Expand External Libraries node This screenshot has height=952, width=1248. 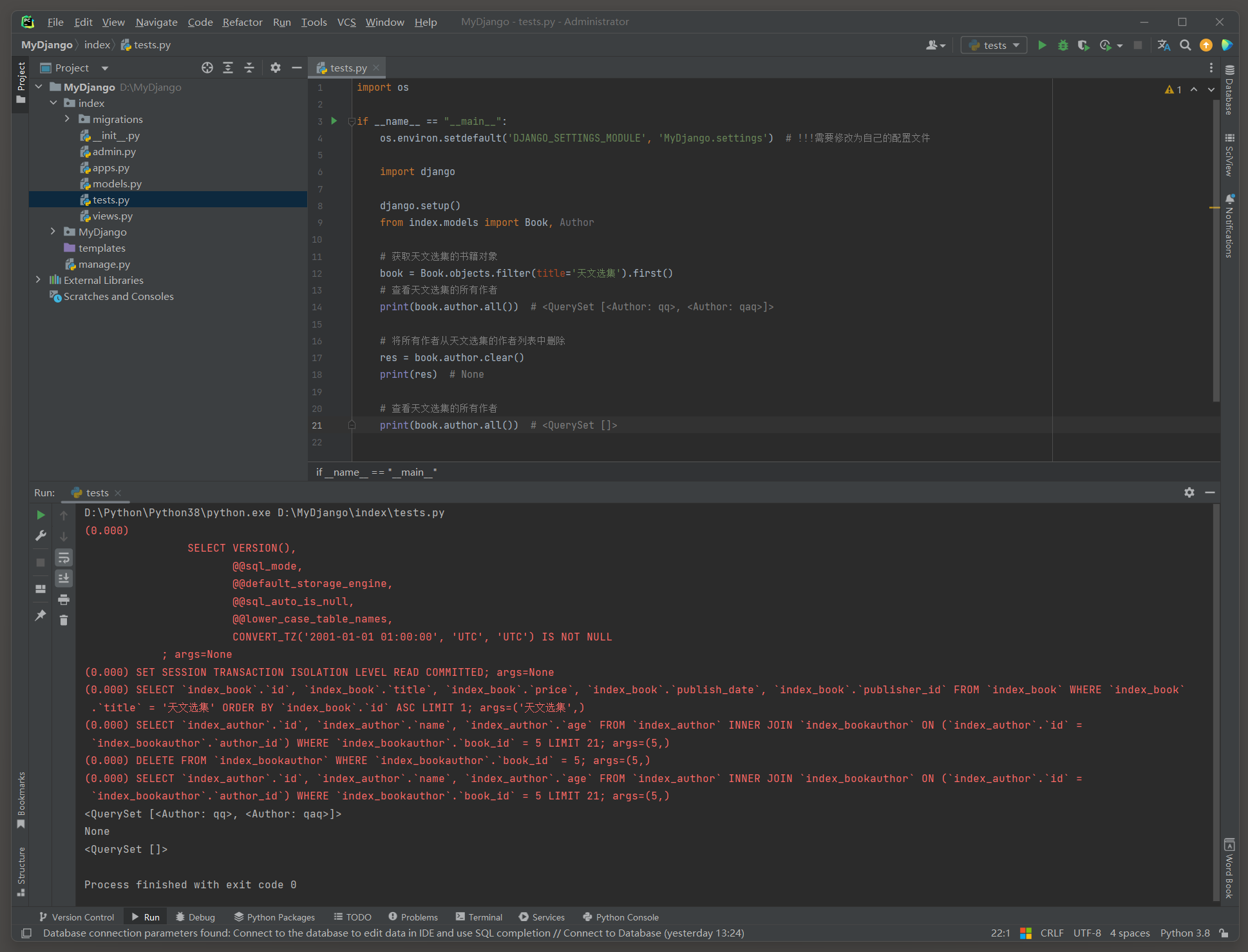click(39, 280)
